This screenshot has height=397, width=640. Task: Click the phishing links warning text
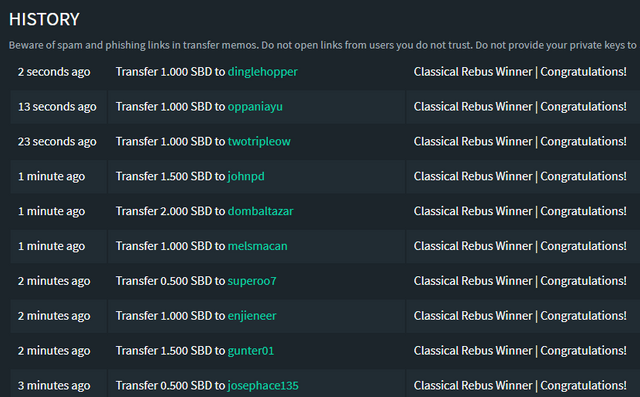322,45
